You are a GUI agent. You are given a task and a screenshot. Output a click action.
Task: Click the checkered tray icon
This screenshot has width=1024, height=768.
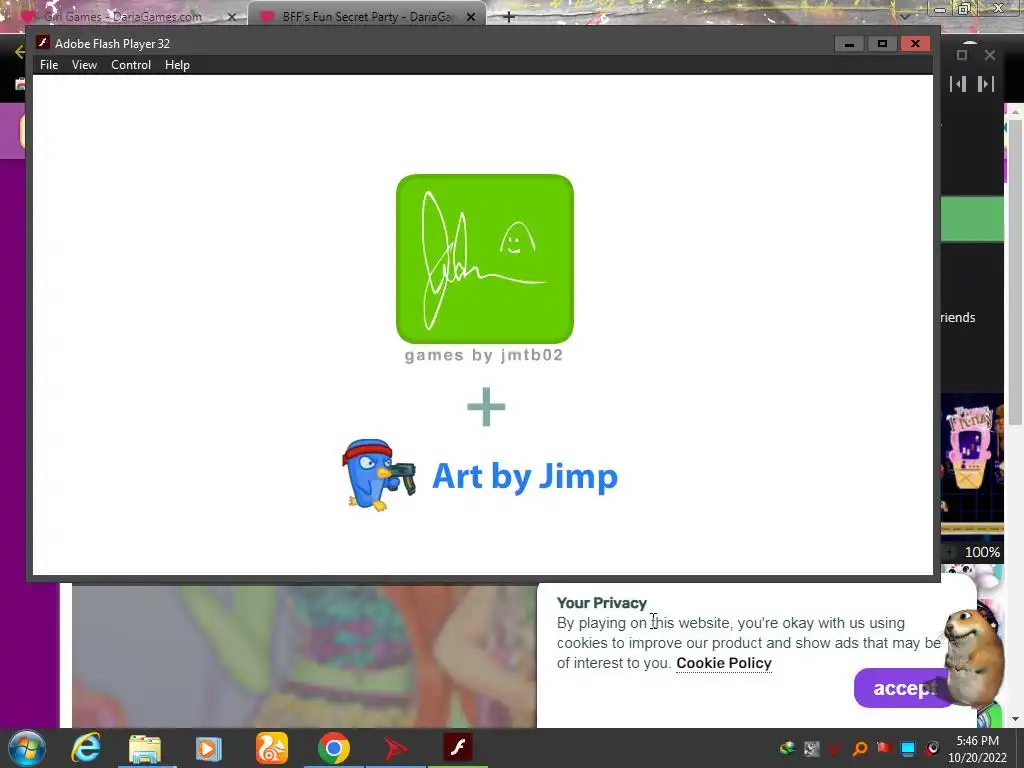click(812, 748)
